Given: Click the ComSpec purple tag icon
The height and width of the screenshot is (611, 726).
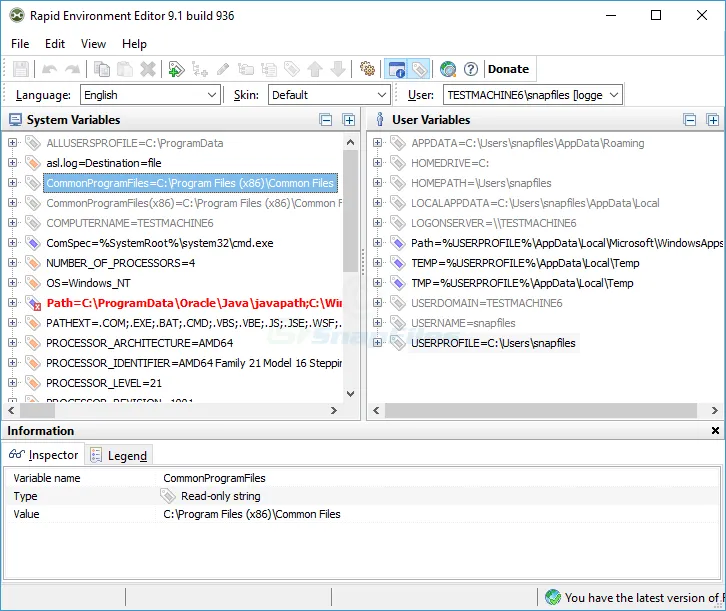Looking at the screenshot, I should click(x=32, y=243).
